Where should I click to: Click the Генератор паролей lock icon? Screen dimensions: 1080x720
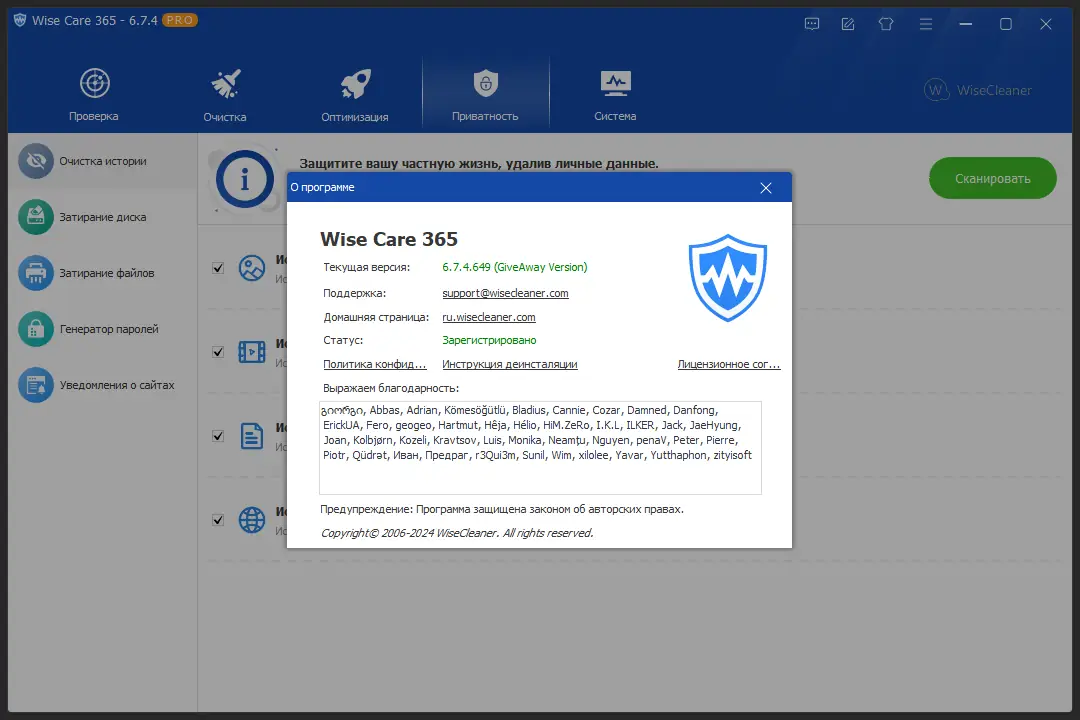36,329
